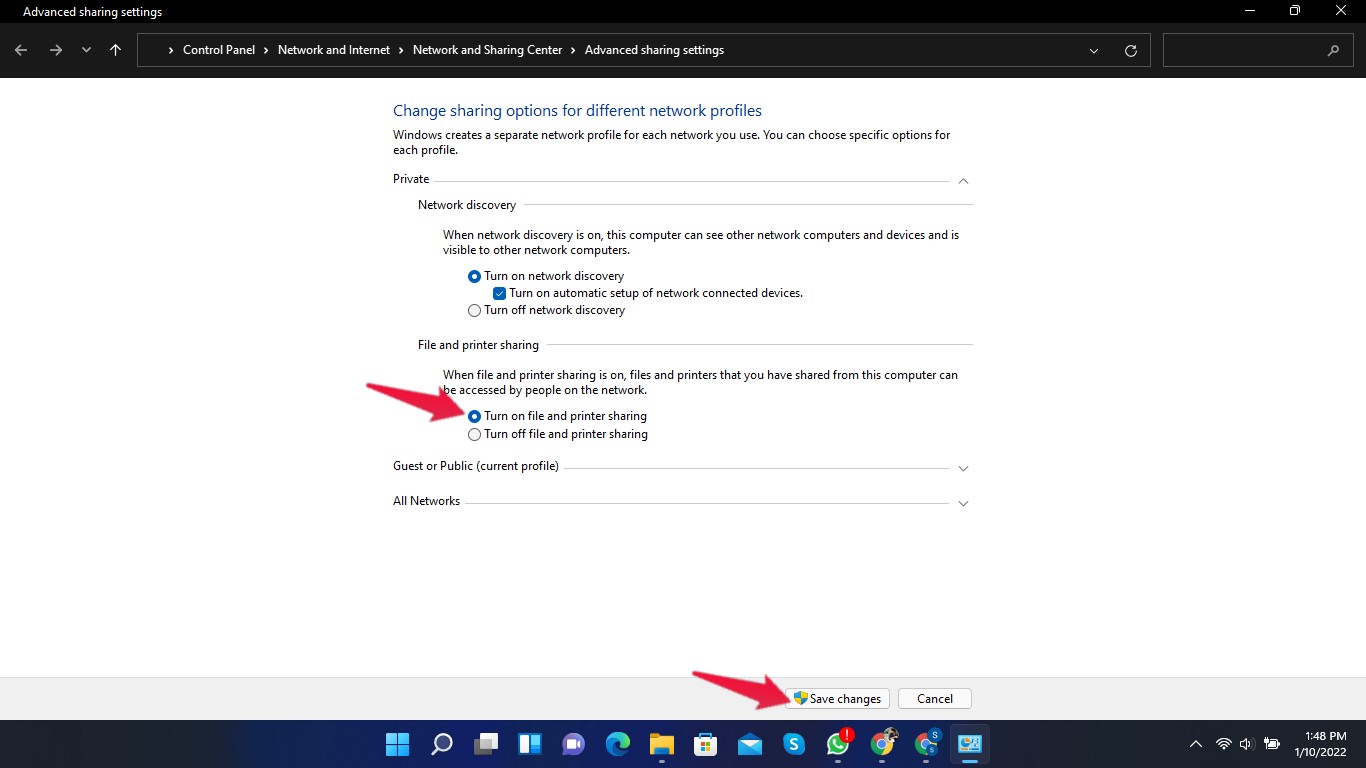
Task: Select Turn off network discovery
Action: [474, 310]
